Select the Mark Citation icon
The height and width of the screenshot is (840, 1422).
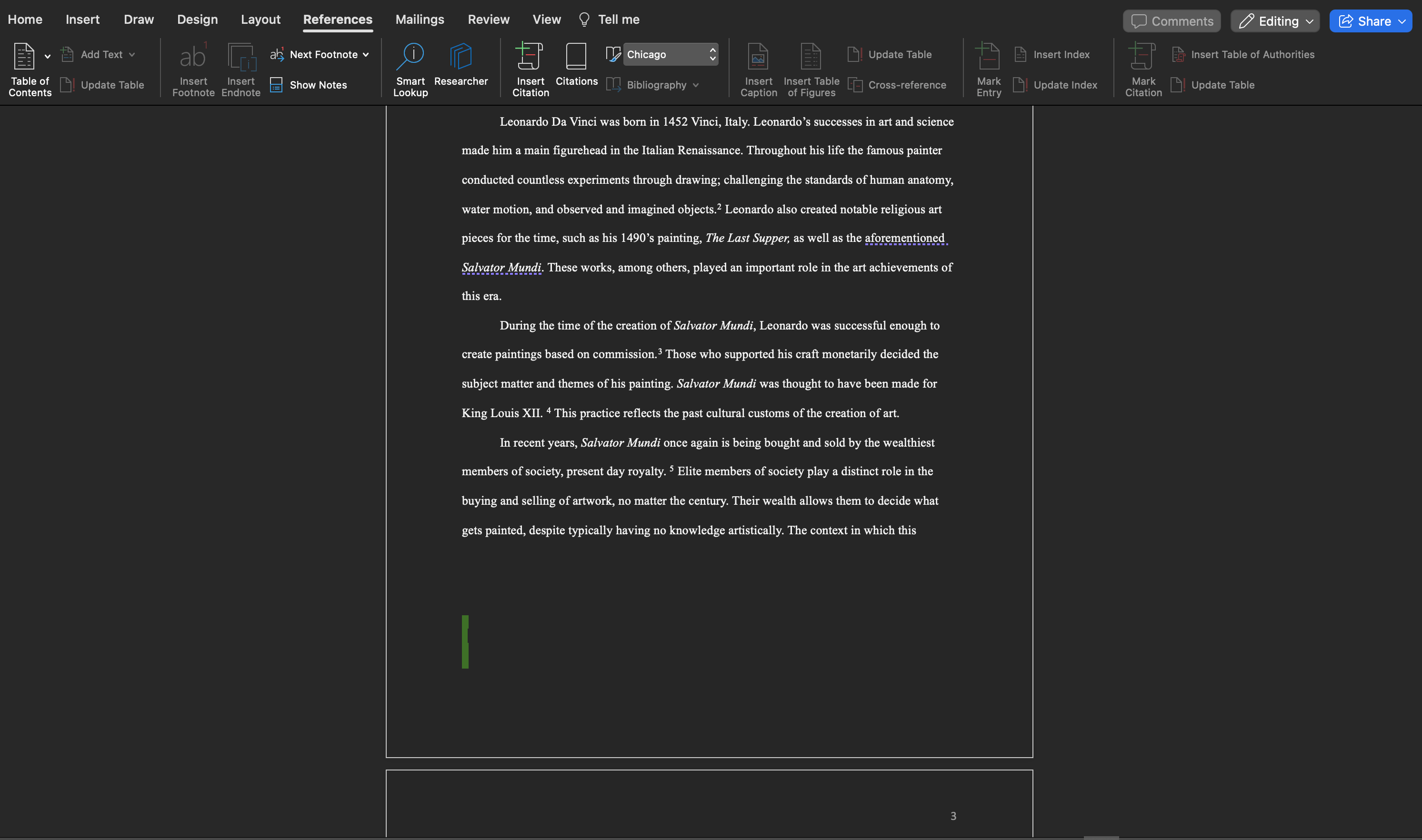(1142, 68)
